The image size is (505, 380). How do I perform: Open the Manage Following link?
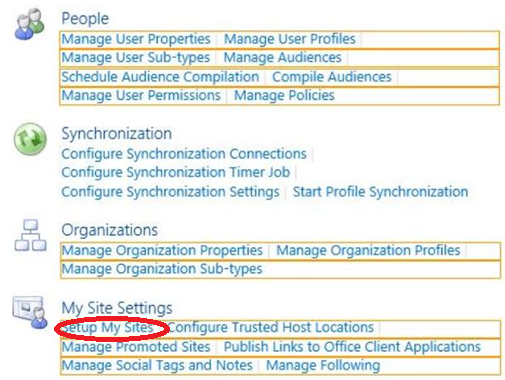click(x=323, y=365)
